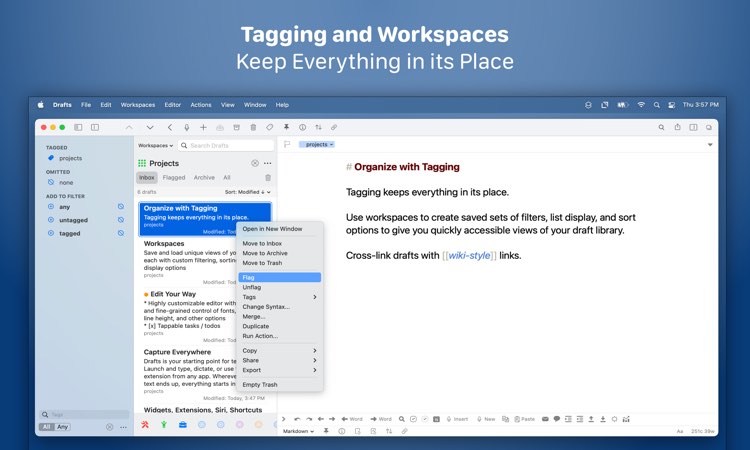This screenshot has width=750, height=450.
Task: Click the tag icon in the top toolbar
Action: [x=270, y=127]
